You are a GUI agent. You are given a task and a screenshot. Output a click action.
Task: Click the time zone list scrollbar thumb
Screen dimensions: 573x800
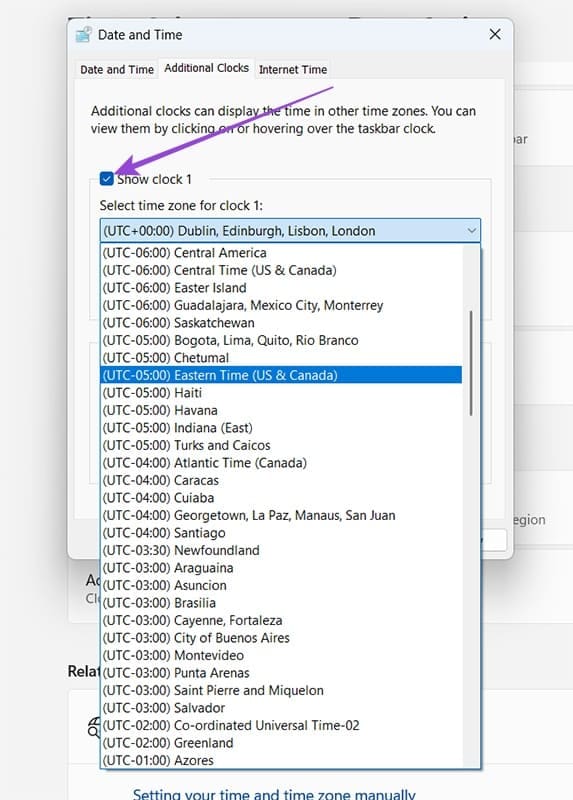click(x=471, y=363)
